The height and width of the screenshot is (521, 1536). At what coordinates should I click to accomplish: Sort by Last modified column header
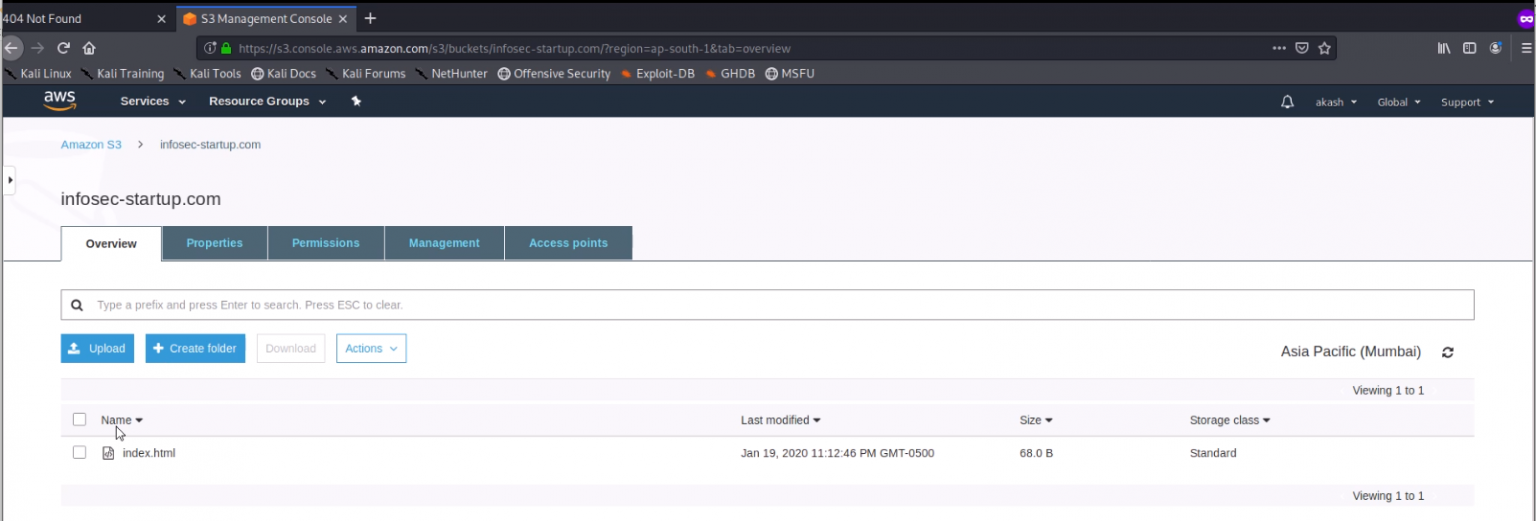coord(781,420)
